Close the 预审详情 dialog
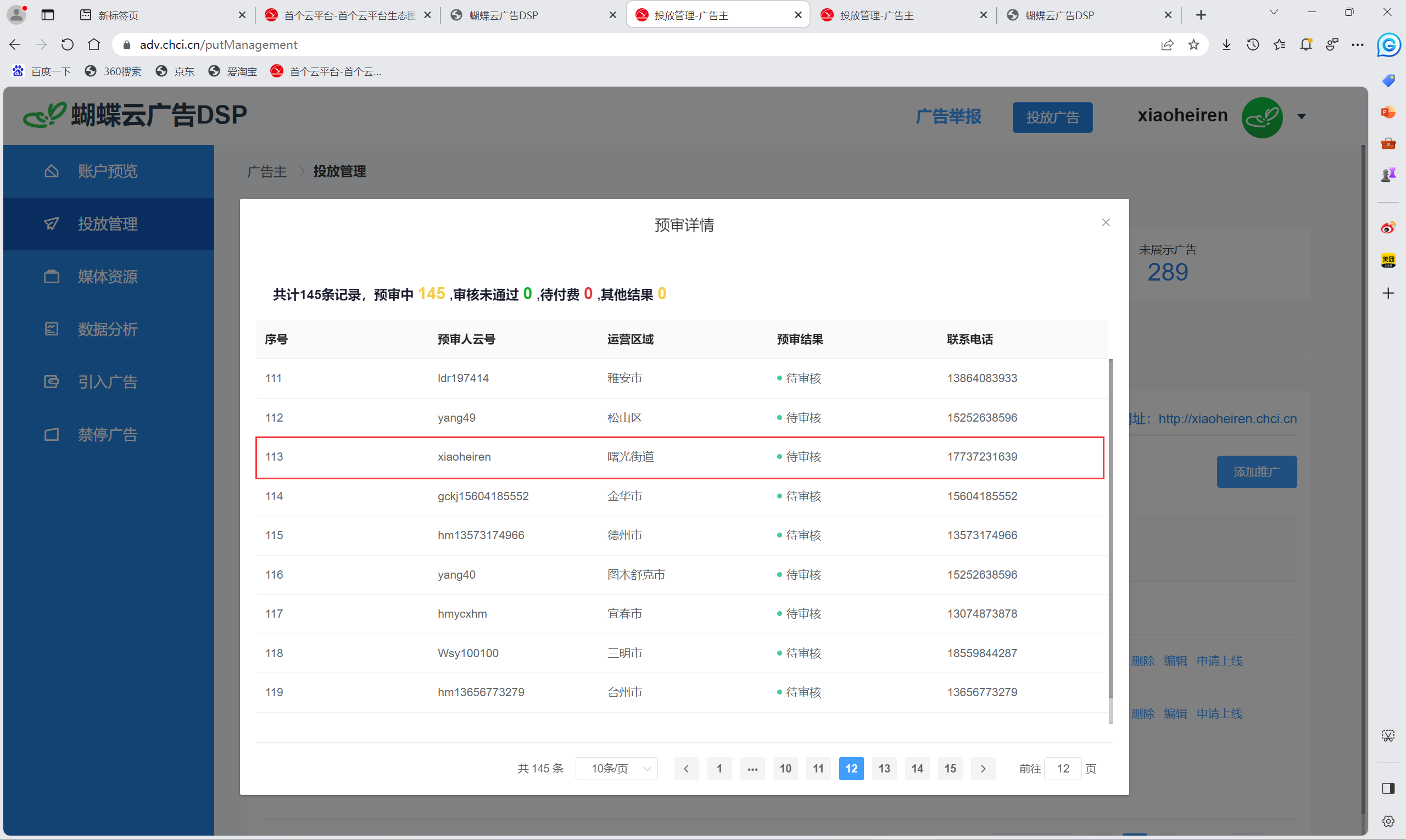Viewport: 1406px width, 840px height. tap(1106, 222)
